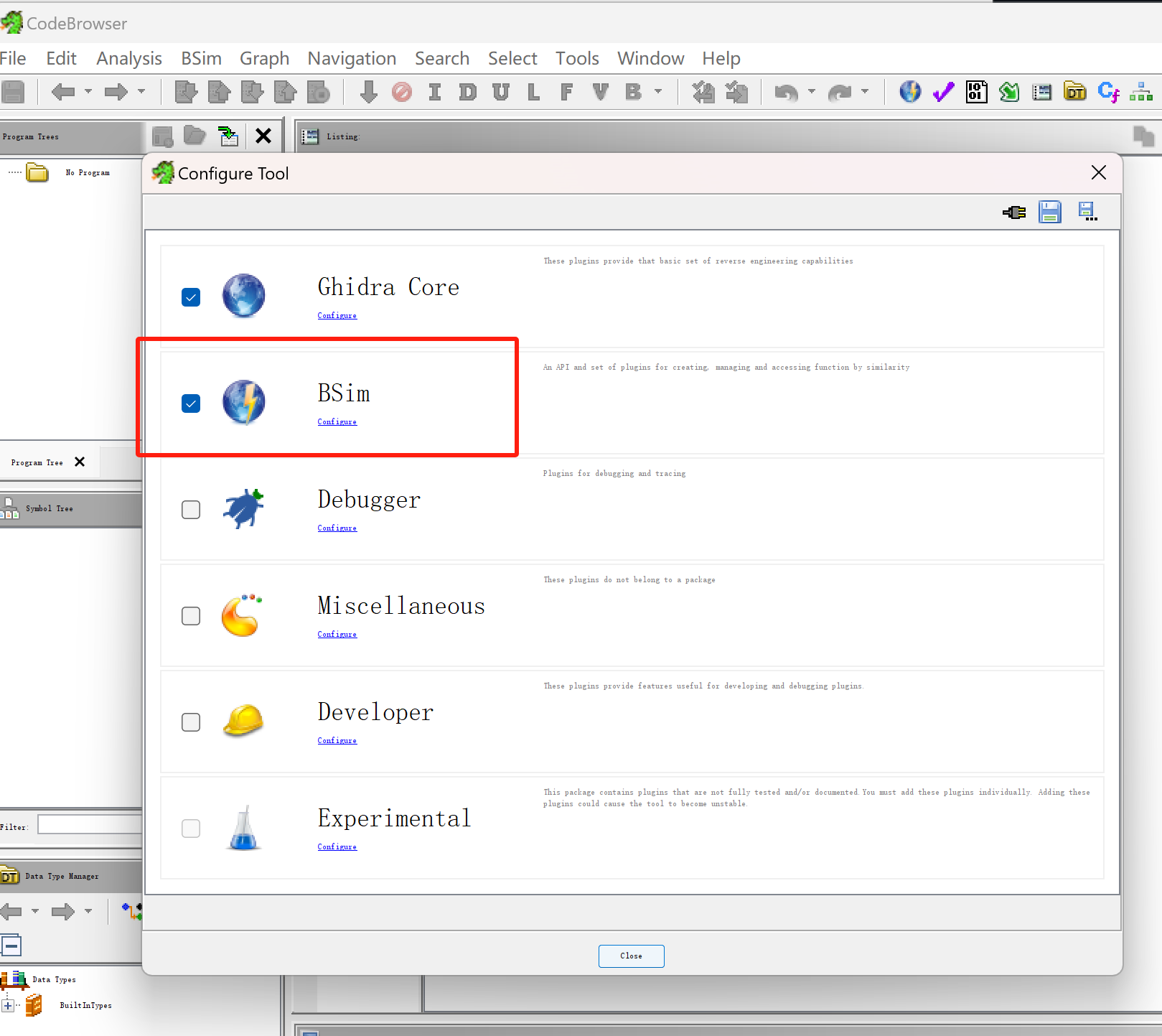Image resolution: width=1162 pixels, height=1036 pixels.
Task: Click the Experimental package checkbox
Action: 191,829
